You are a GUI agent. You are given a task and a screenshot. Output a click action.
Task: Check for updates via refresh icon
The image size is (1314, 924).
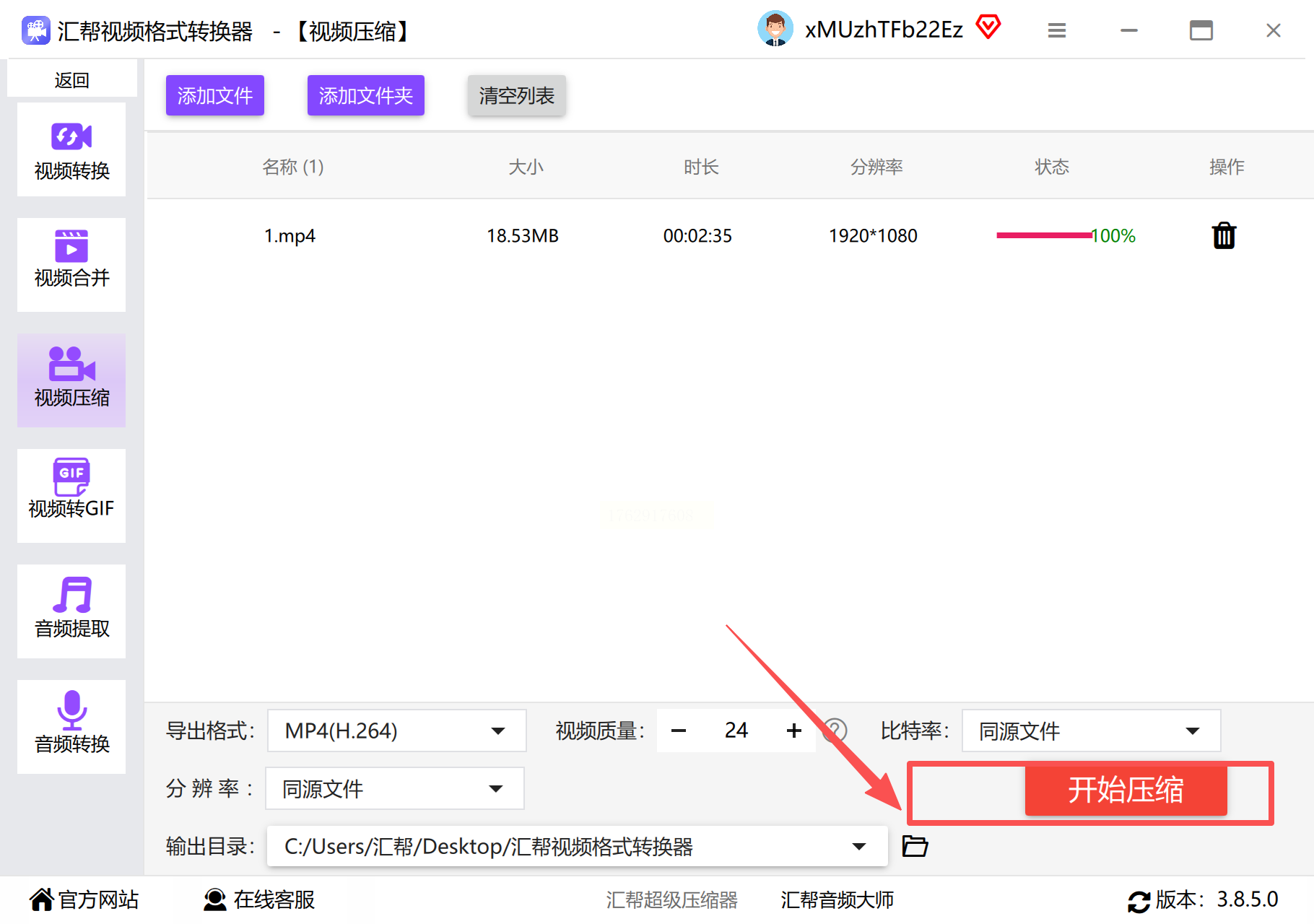point(1139,901)
